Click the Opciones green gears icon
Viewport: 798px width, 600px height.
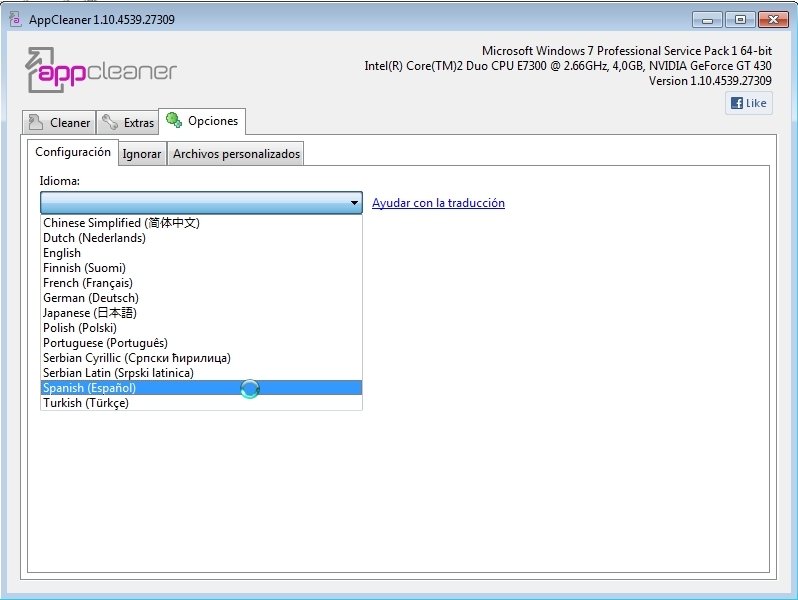pyautogui.click(x=174, y=120)
